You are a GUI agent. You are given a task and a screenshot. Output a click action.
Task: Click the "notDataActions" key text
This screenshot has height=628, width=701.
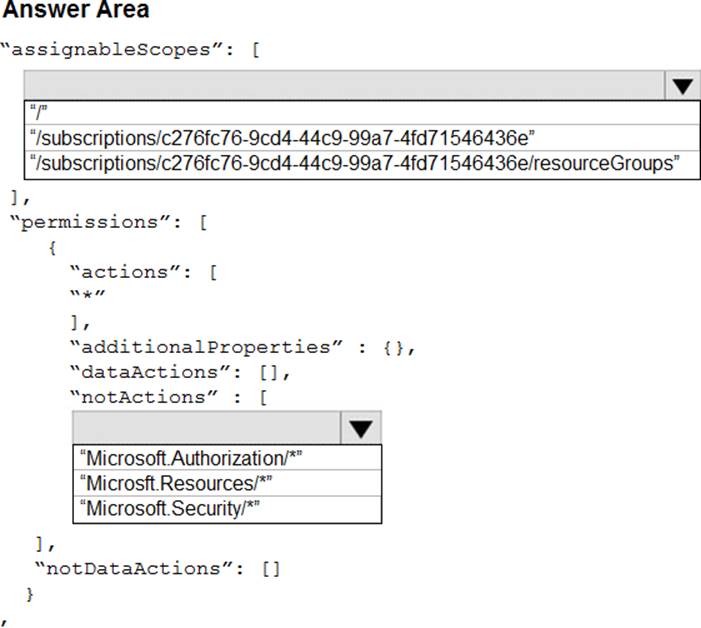coord(138,569)
